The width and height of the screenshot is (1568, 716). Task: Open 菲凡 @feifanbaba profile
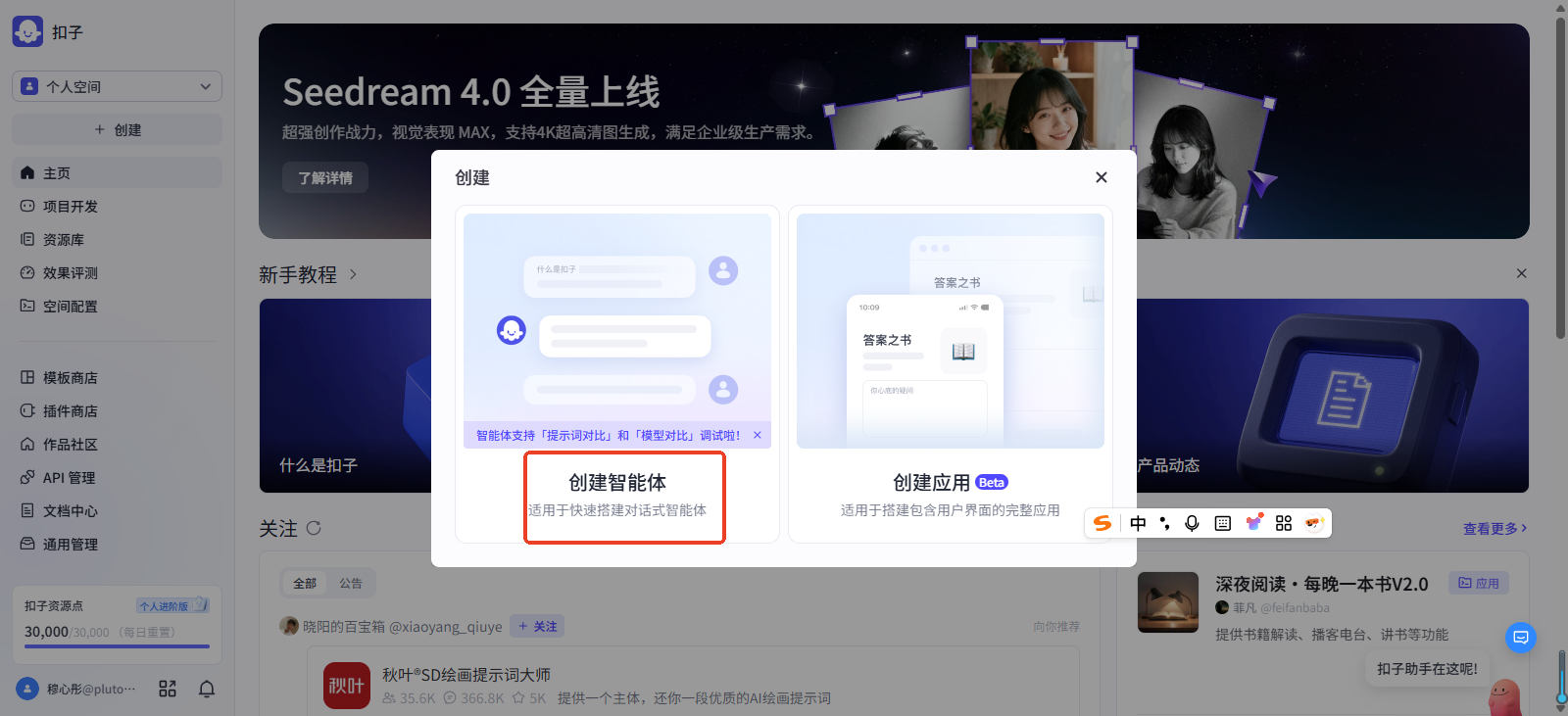pyautogui.click(x=1272, y=608)
